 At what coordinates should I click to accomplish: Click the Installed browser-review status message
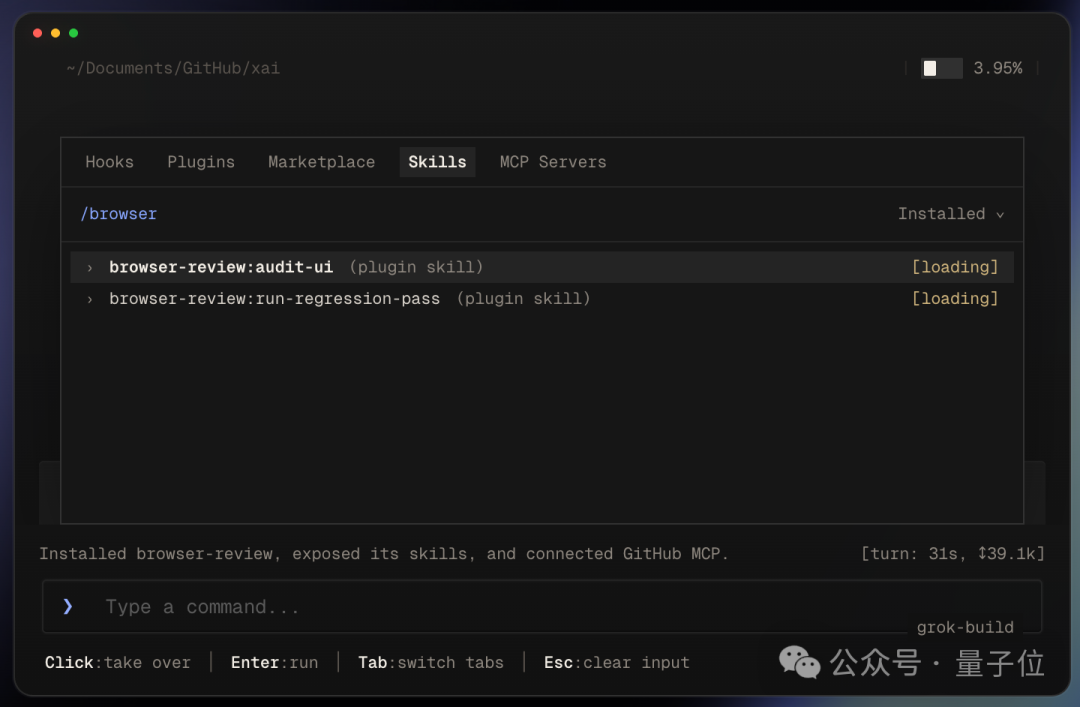(384, 553)
